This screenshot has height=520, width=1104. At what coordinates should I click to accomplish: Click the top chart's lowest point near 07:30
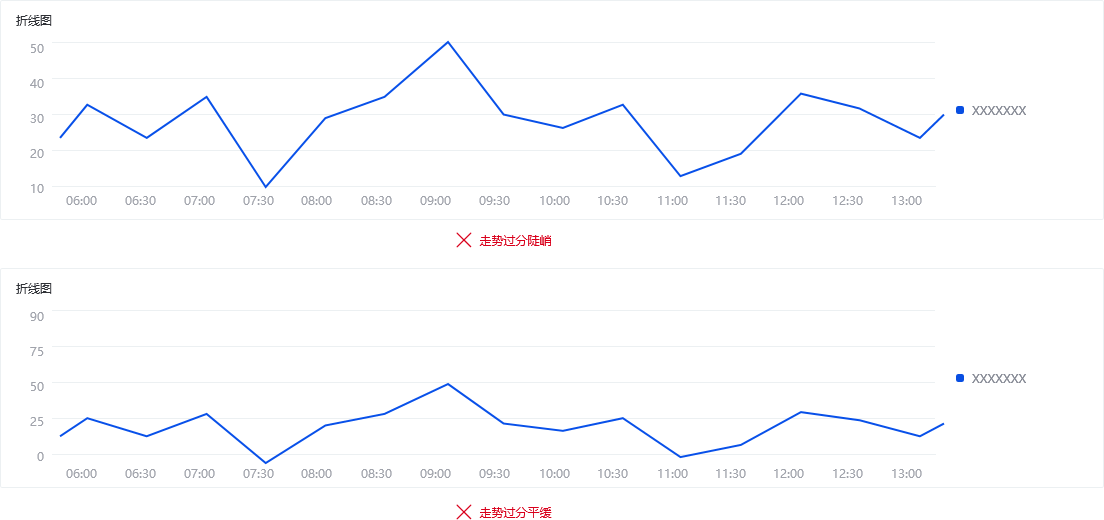[x=266, y=187]
